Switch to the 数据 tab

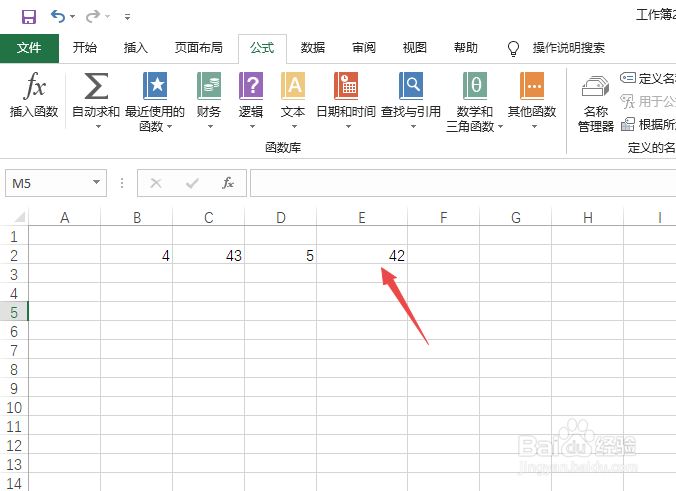pyautogui.click(x=313, y=47)
